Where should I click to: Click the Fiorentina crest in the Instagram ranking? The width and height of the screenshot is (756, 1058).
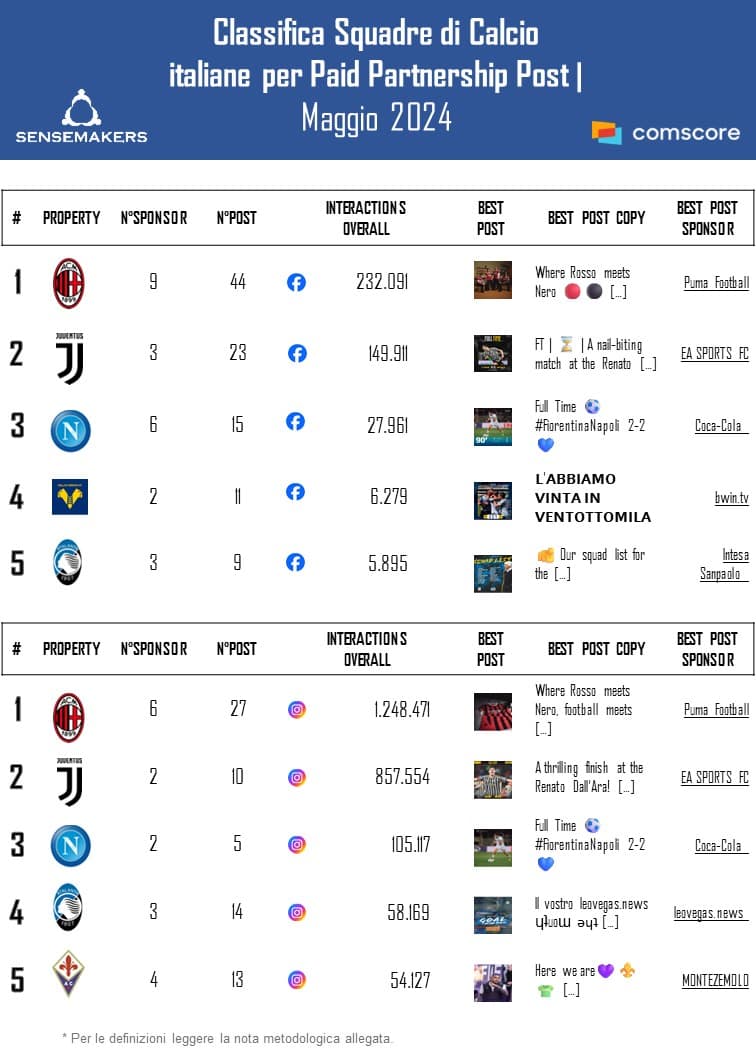69,973
